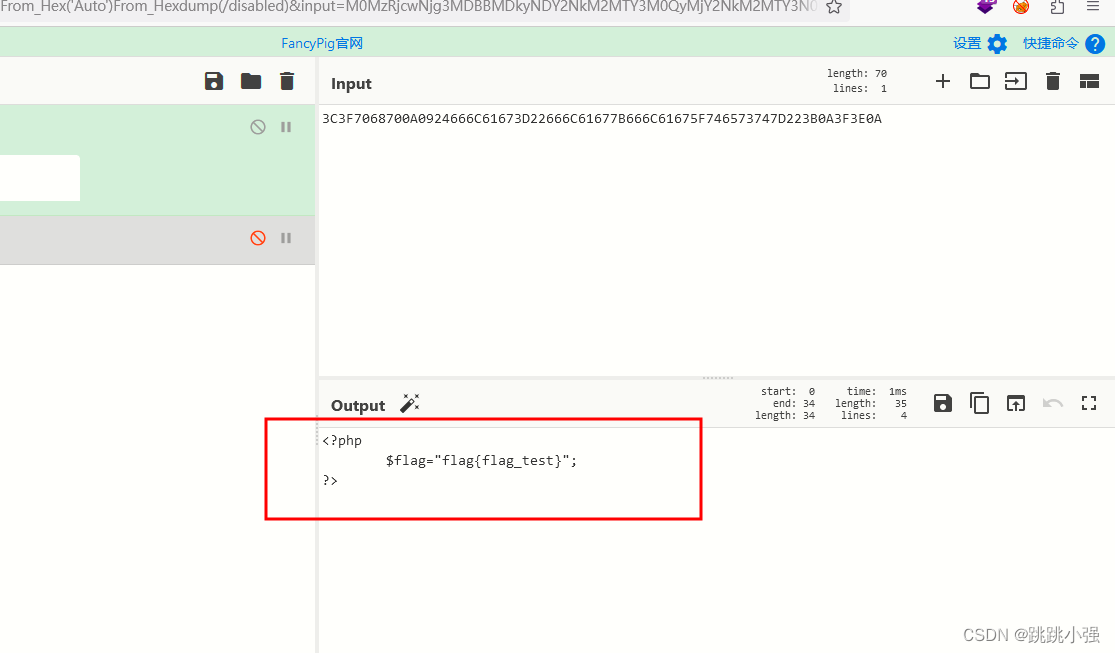Clear the recipe with the trash icon
Screen dimensions: 1115x653
click(x=287, y=81)
